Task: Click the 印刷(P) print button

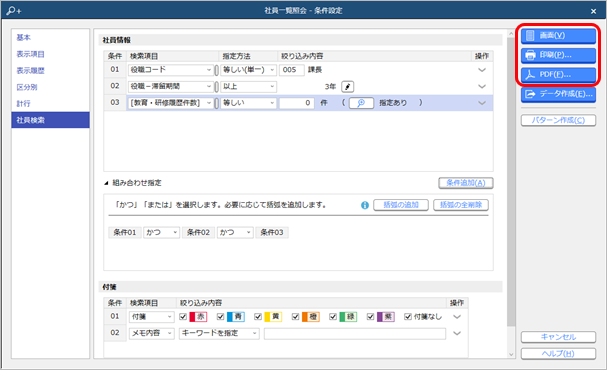Action: 558,55
